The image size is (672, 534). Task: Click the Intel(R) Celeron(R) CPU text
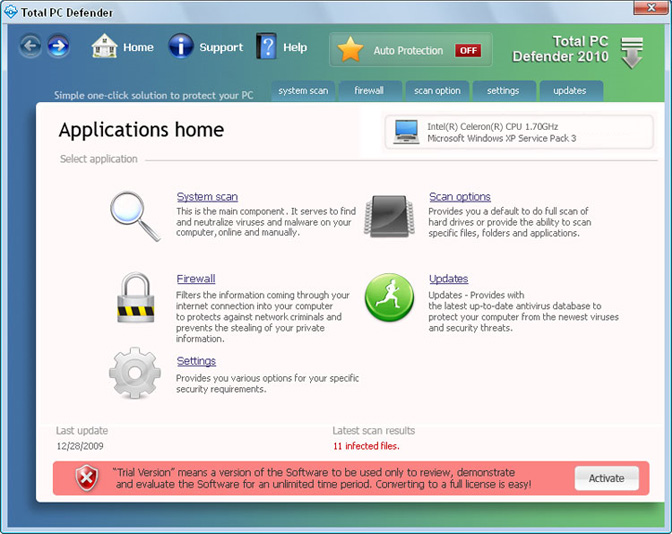tap(492, 126)
